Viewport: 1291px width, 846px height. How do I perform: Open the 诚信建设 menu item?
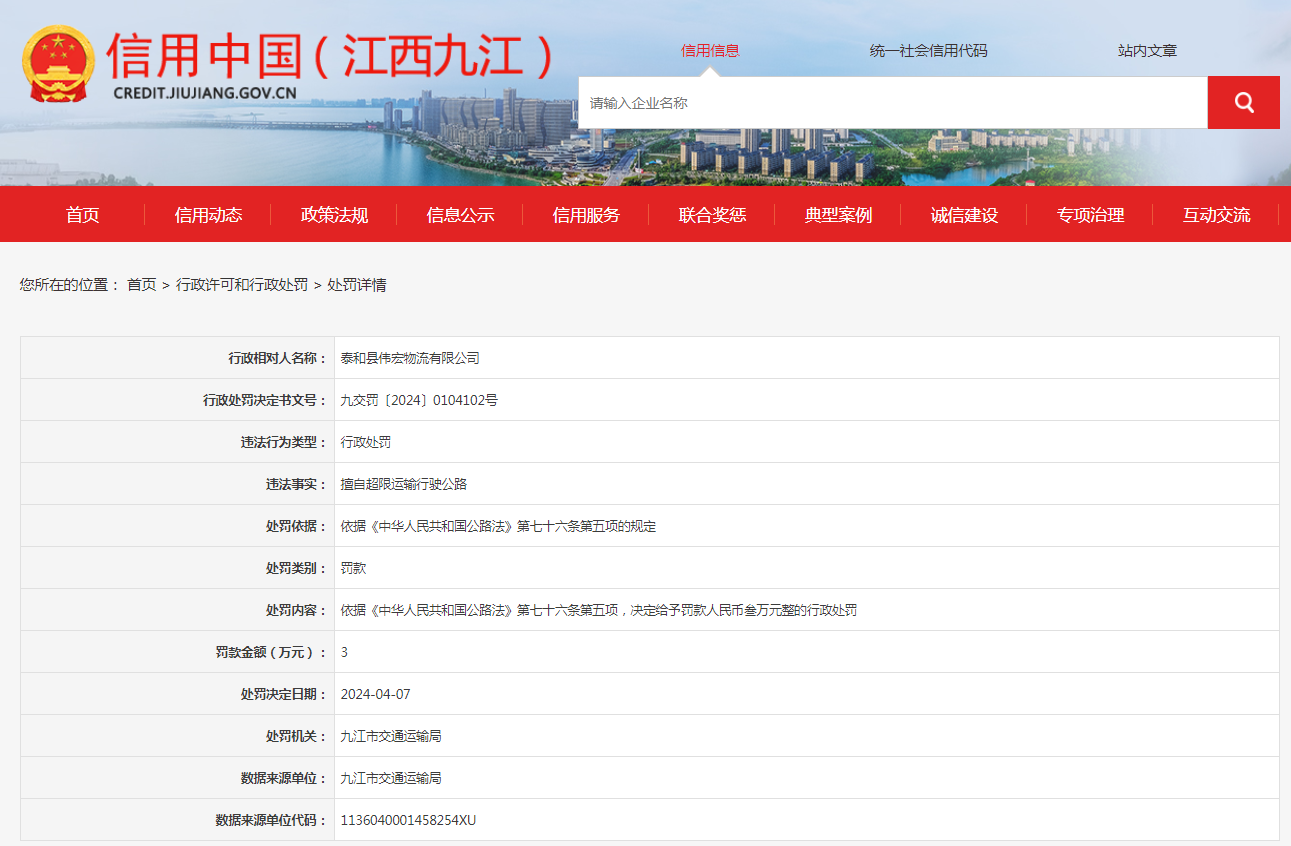(964, 215)
